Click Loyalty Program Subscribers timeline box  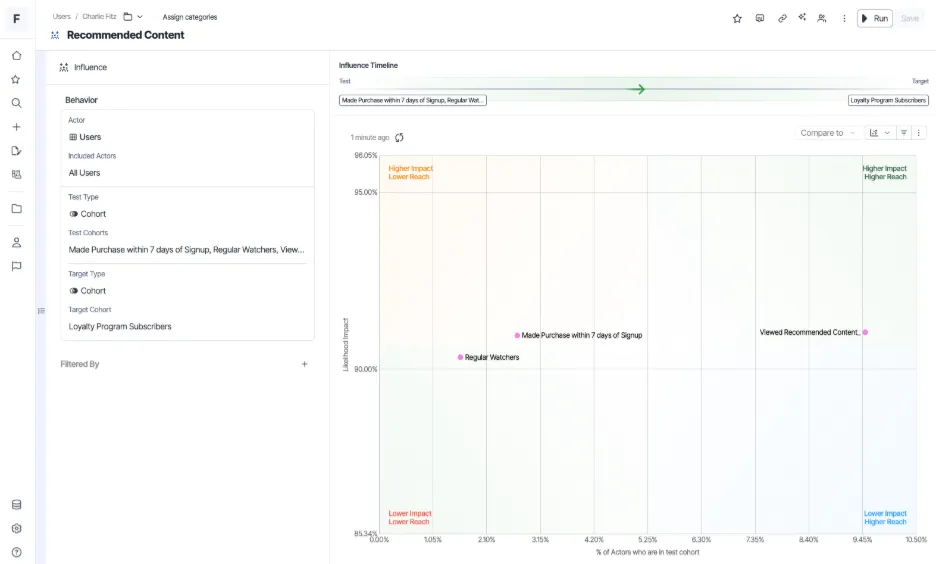click(888, 100)
